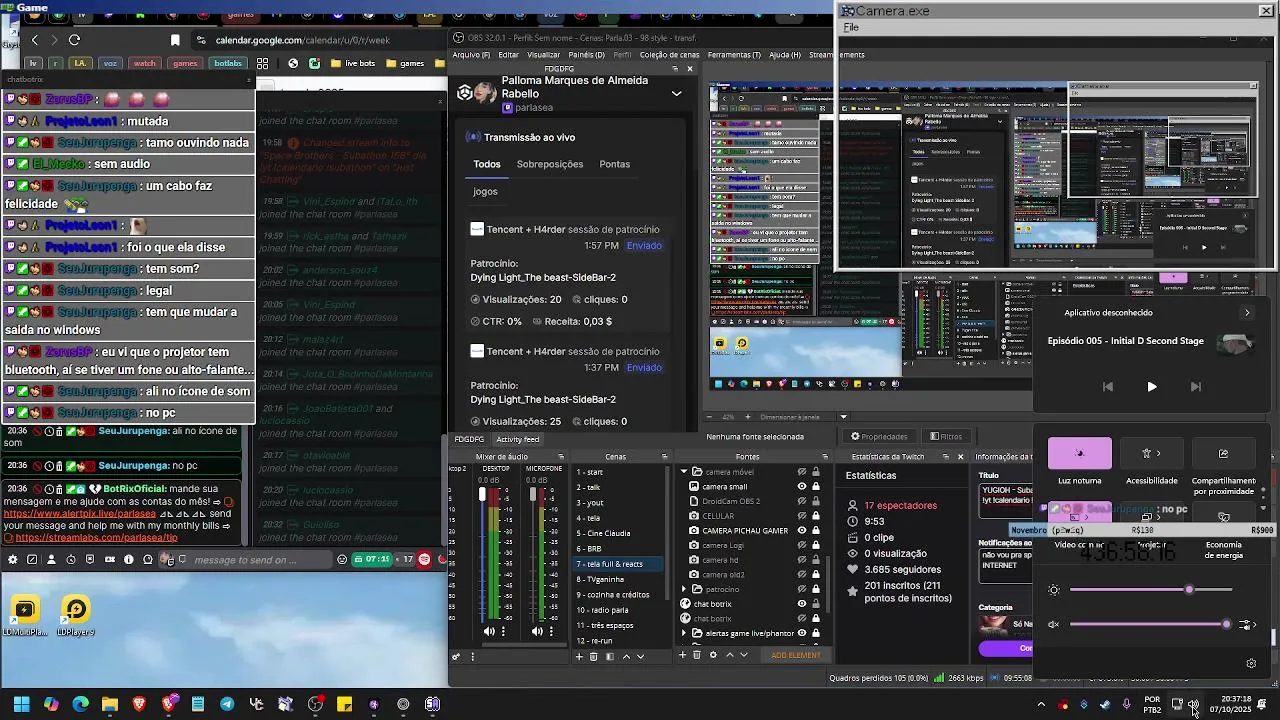
Task: Open Brave browser from the taskbar
Action: [x=139, y=704]
